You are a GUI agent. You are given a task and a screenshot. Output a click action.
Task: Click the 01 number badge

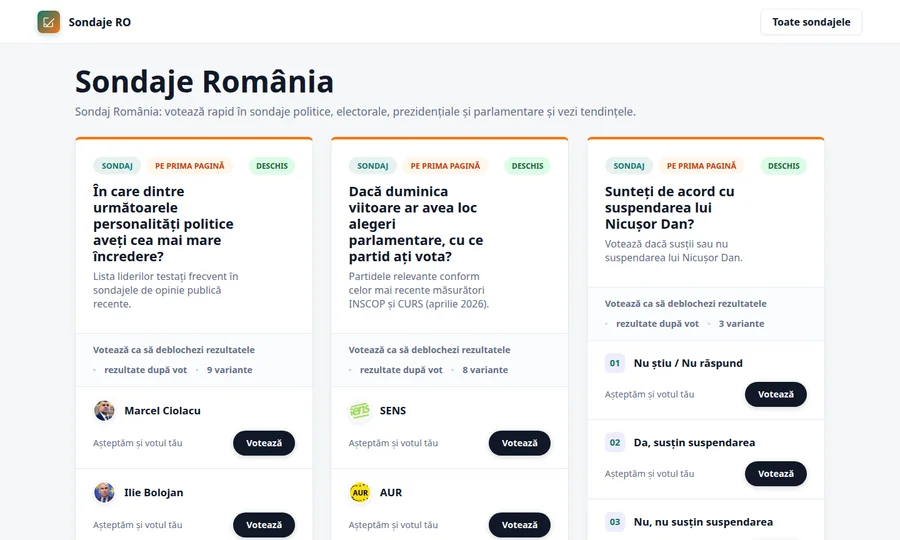615,363
